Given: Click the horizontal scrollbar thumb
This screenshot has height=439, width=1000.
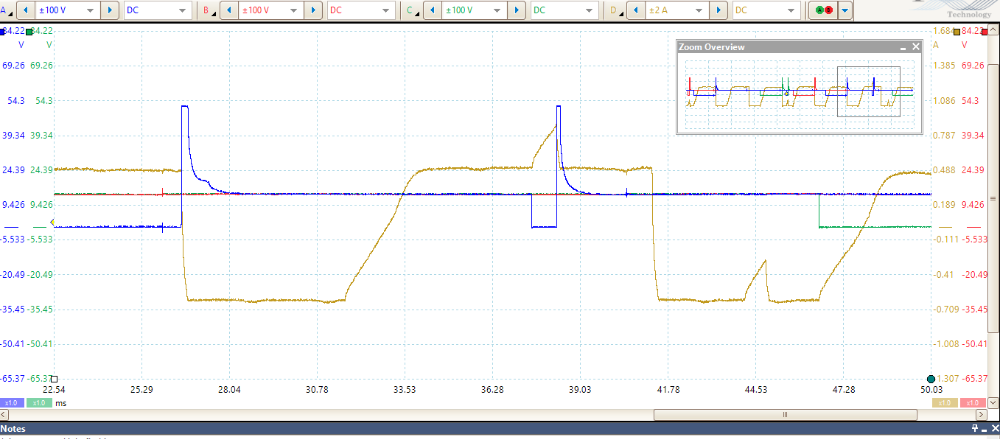Looking at the screenshot, I should coord(784,414).
